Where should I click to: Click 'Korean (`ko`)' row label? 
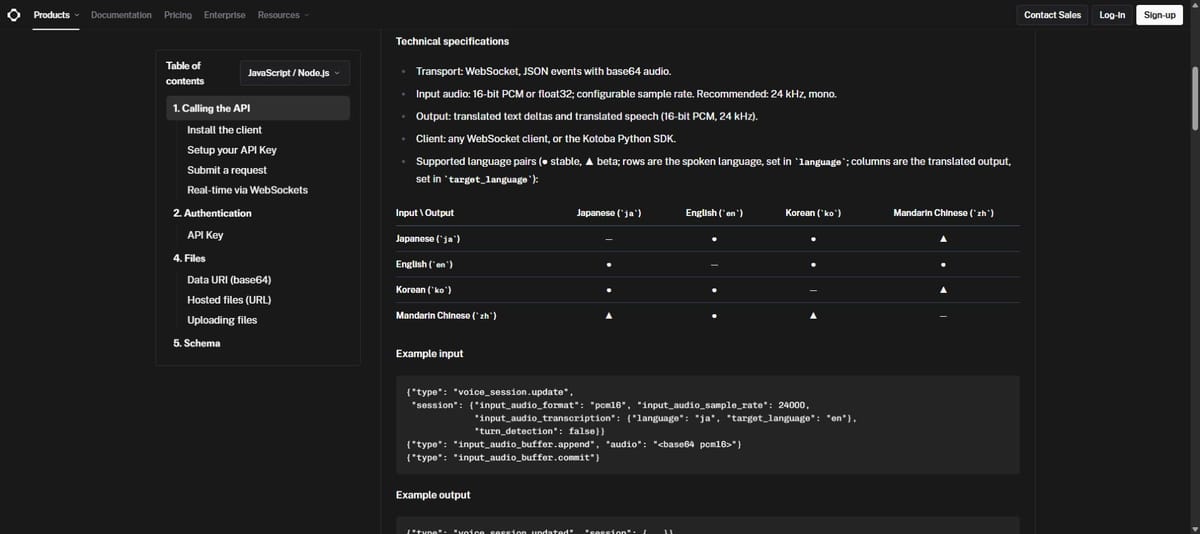point(424,290)
